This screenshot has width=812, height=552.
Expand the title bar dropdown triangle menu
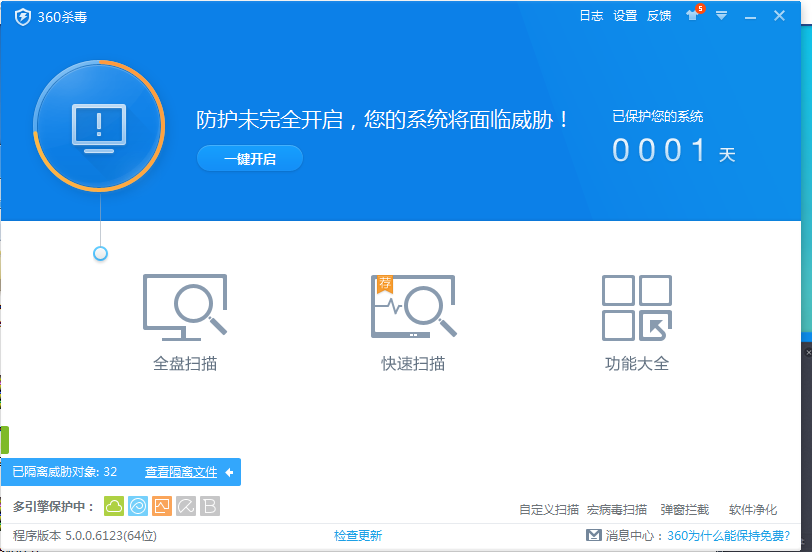(x=721, y=16)
